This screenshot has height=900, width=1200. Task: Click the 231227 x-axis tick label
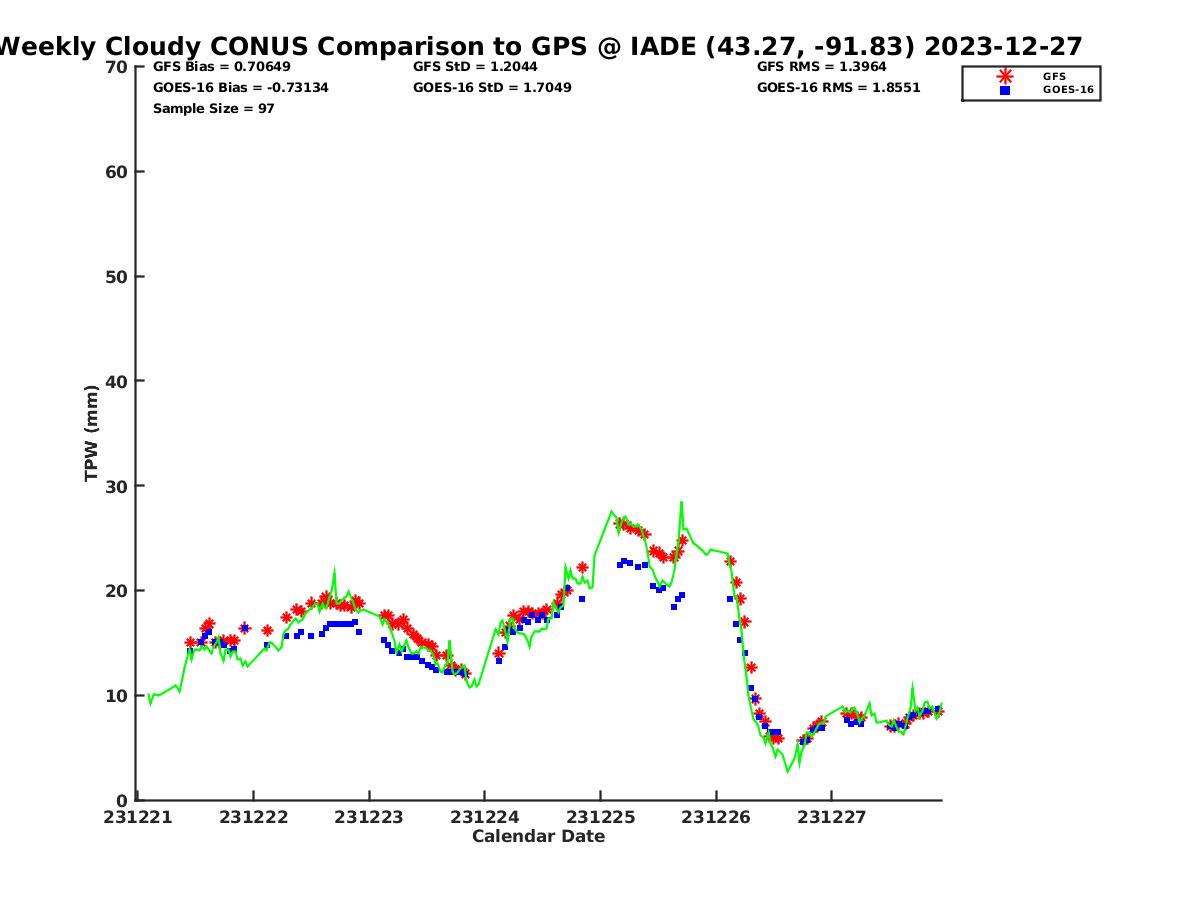831,817
